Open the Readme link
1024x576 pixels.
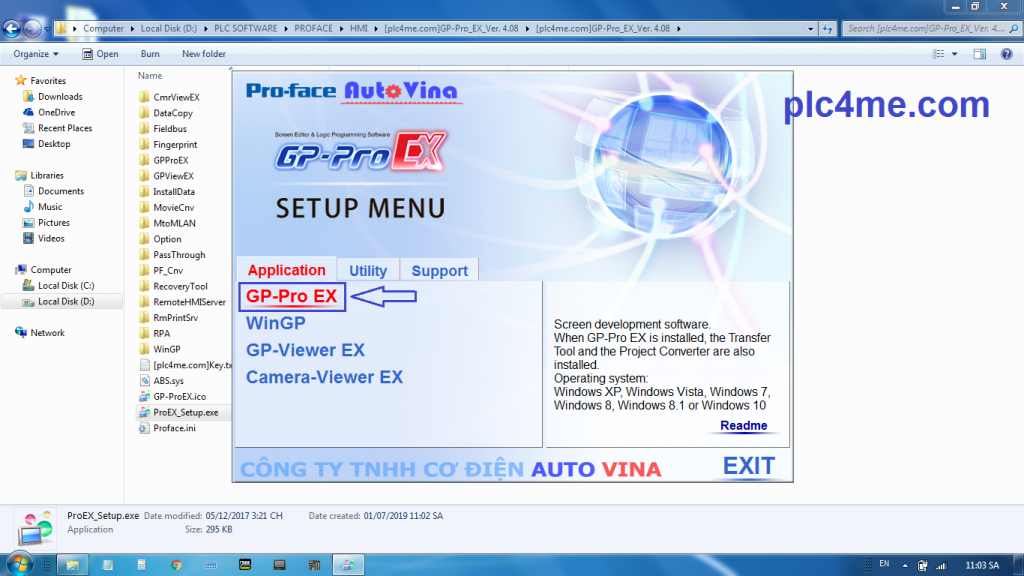click(743, 426)
